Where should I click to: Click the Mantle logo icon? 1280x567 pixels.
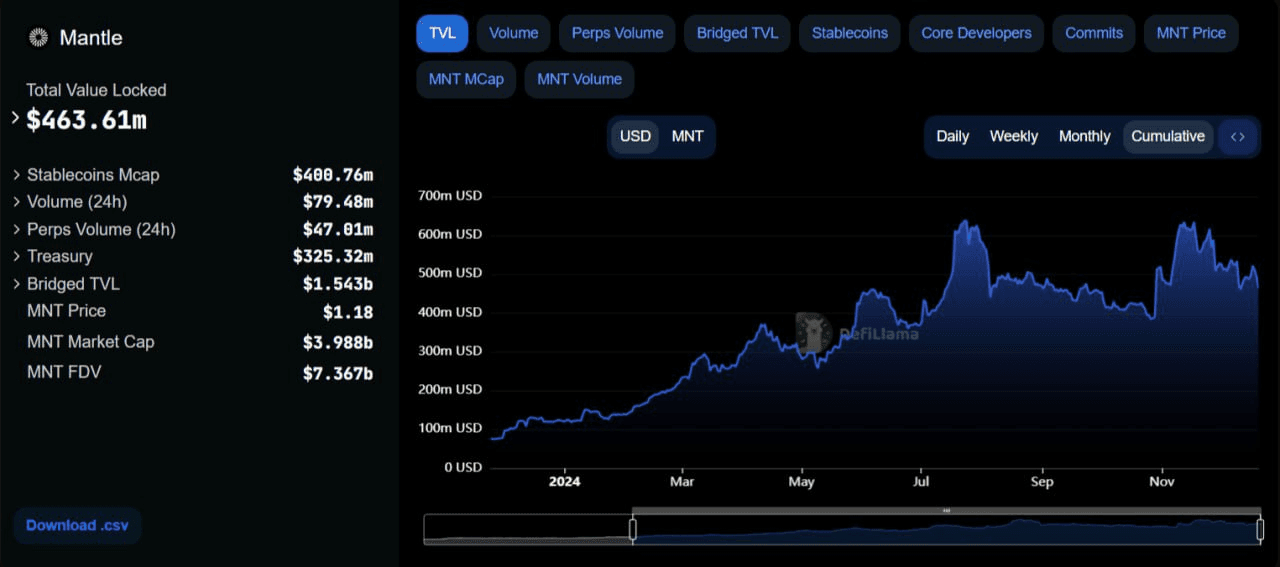[x=39, y=38]
